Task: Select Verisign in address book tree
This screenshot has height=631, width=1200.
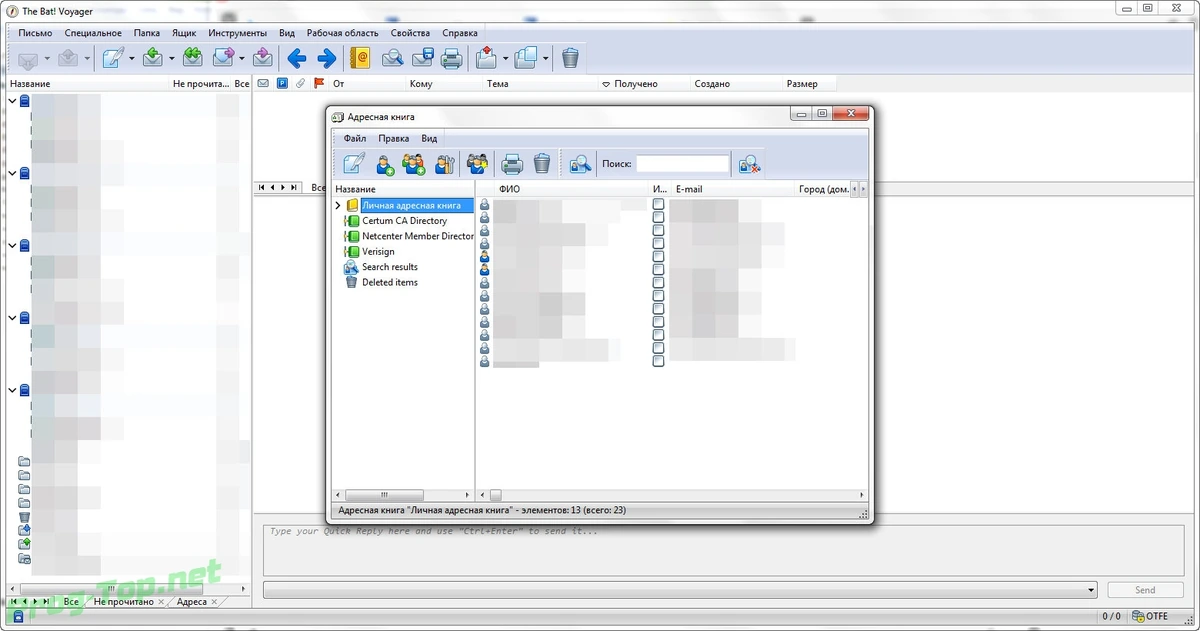Action: point(378,252)
